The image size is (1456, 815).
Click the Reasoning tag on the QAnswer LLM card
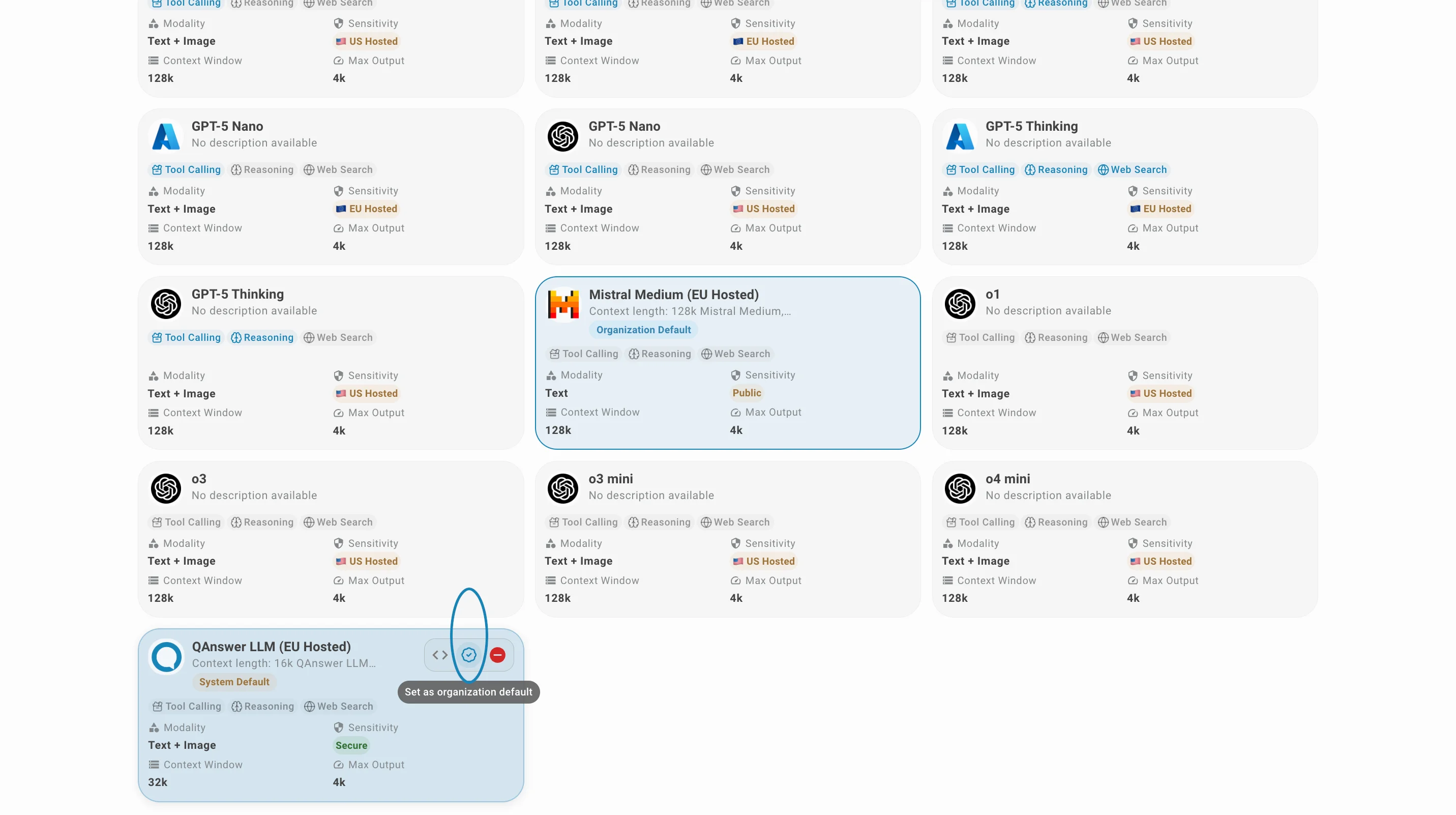point(263,707)
